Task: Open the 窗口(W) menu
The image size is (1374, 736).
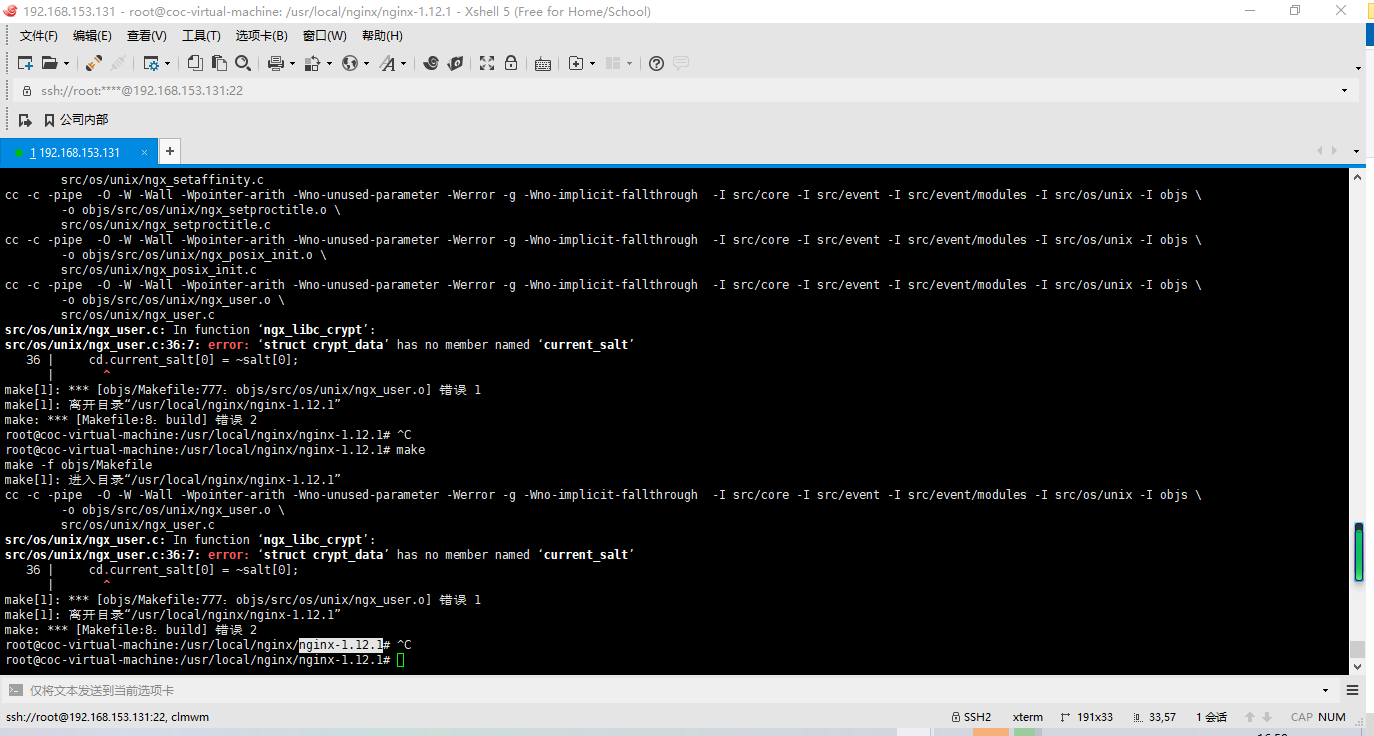Action: coord(325,36)
